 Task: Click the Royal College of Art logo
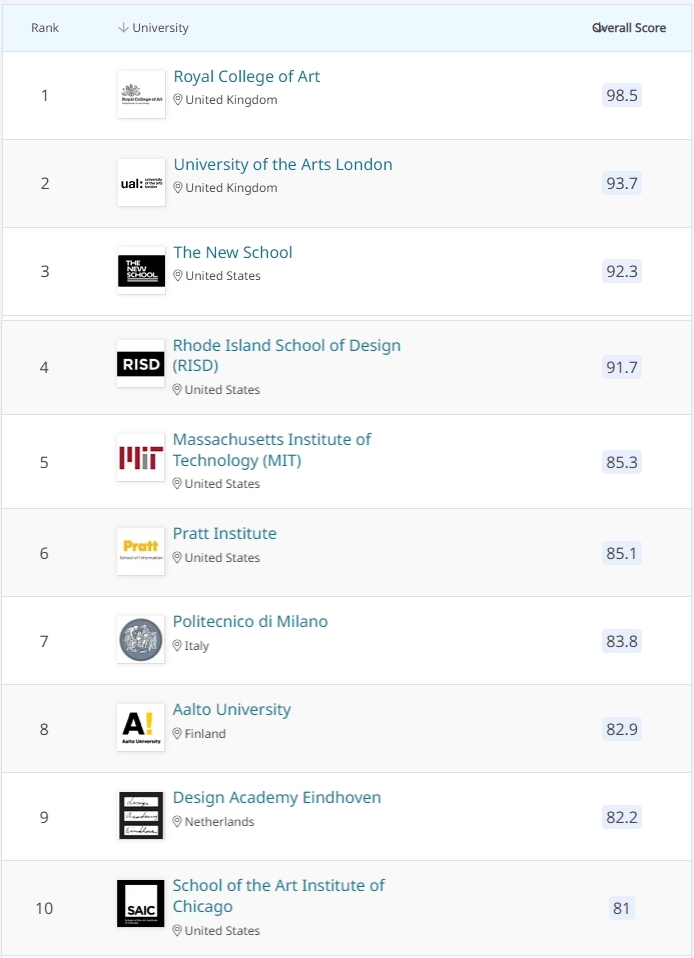pyautogui.click(x=141, y=95)
